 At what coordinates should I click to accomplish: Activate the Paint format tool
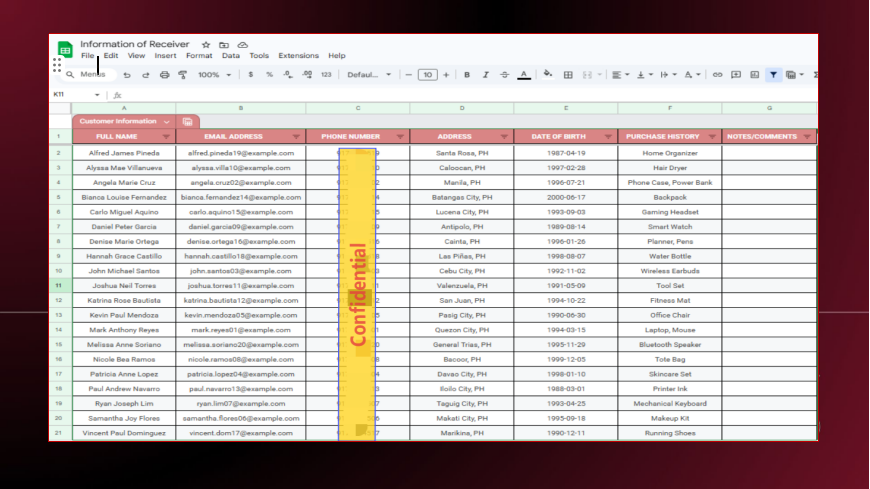click(x=183, y=75)
